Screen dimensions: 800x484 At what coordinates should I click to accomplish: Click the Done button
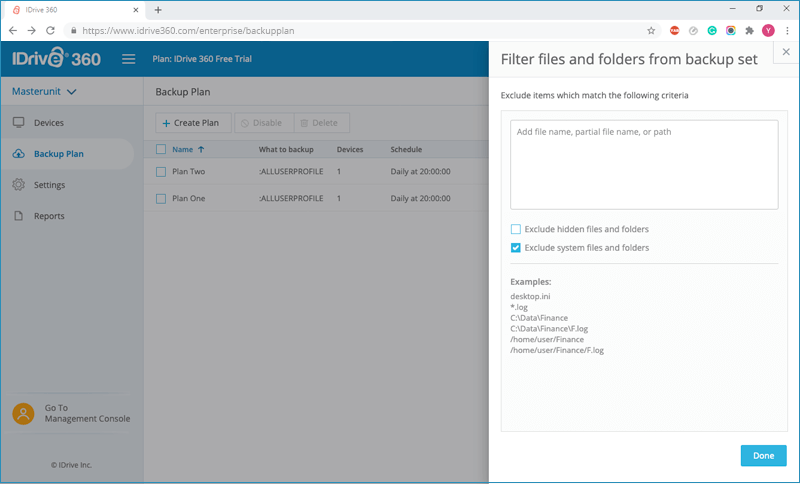pos(763,455)
